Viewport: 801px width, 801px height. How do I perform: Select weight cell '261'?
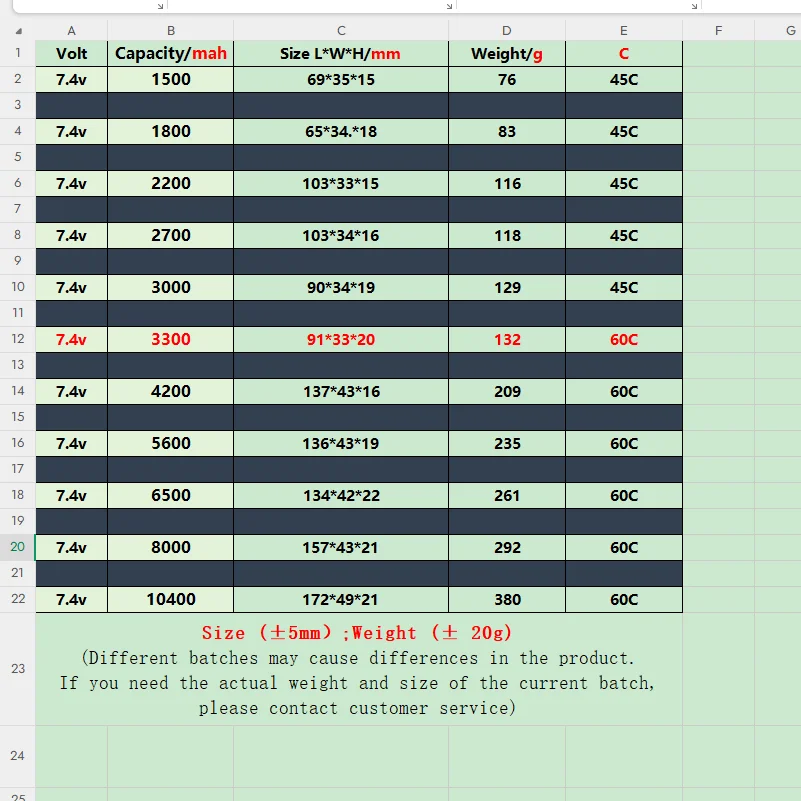507,496
